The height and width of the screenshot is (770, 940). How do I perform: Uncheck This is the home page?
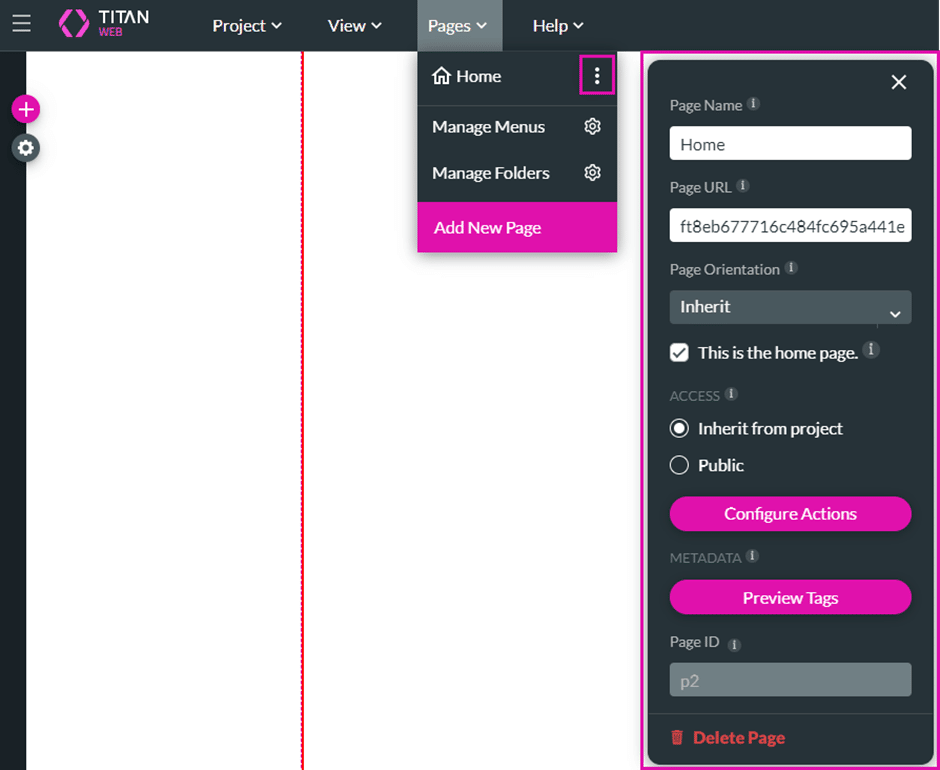pos(680,353)
